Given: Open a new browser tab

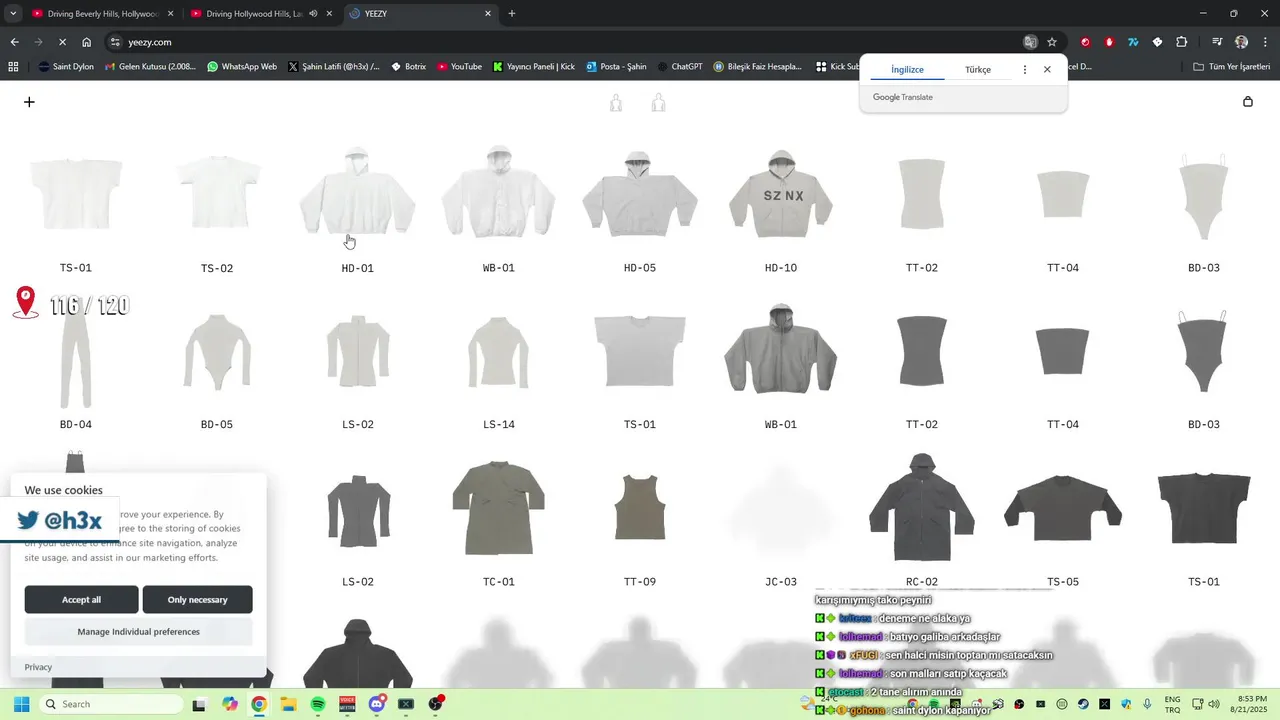Looking at the screenshot, I should [512, 14].
